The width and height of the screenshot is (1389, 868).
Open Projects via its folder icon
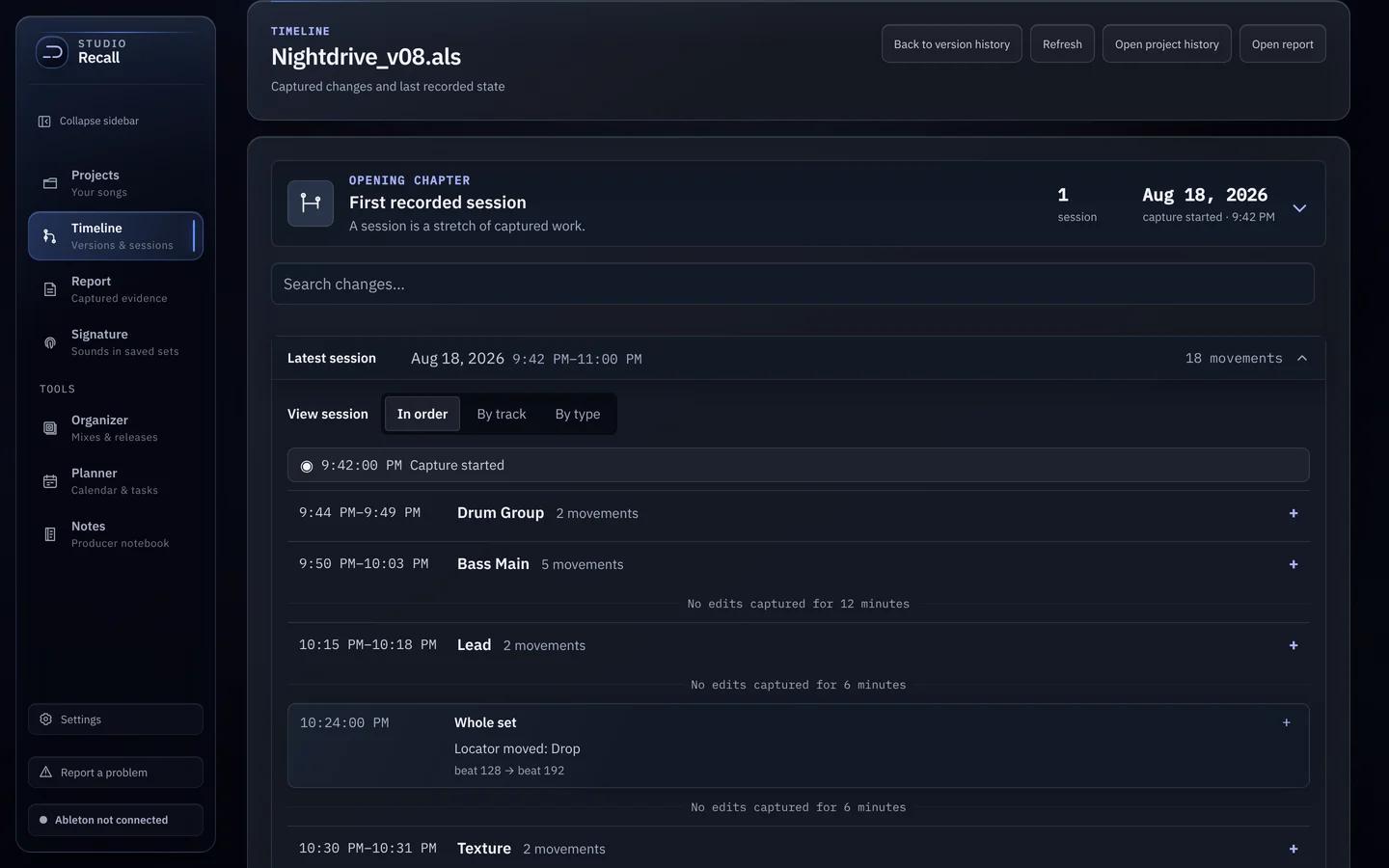pos(50,183)
